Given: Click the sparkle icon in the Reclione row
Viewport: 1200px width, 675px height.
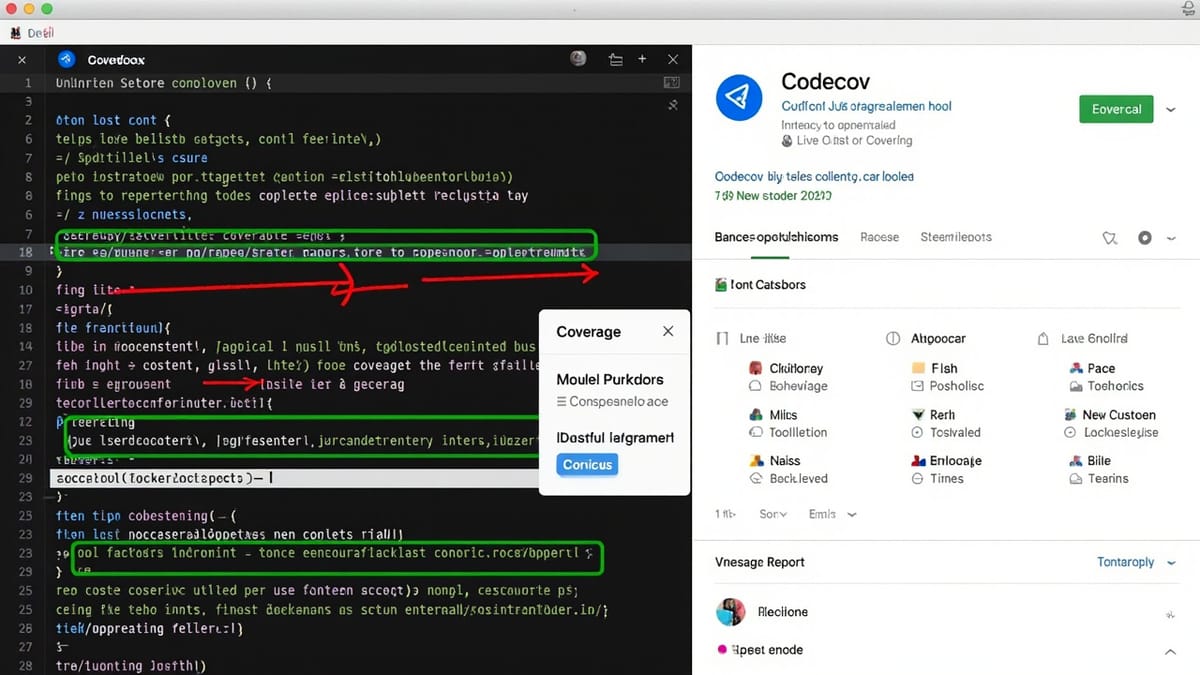Looking at the screenshot, I should [x=1170, y=614].
